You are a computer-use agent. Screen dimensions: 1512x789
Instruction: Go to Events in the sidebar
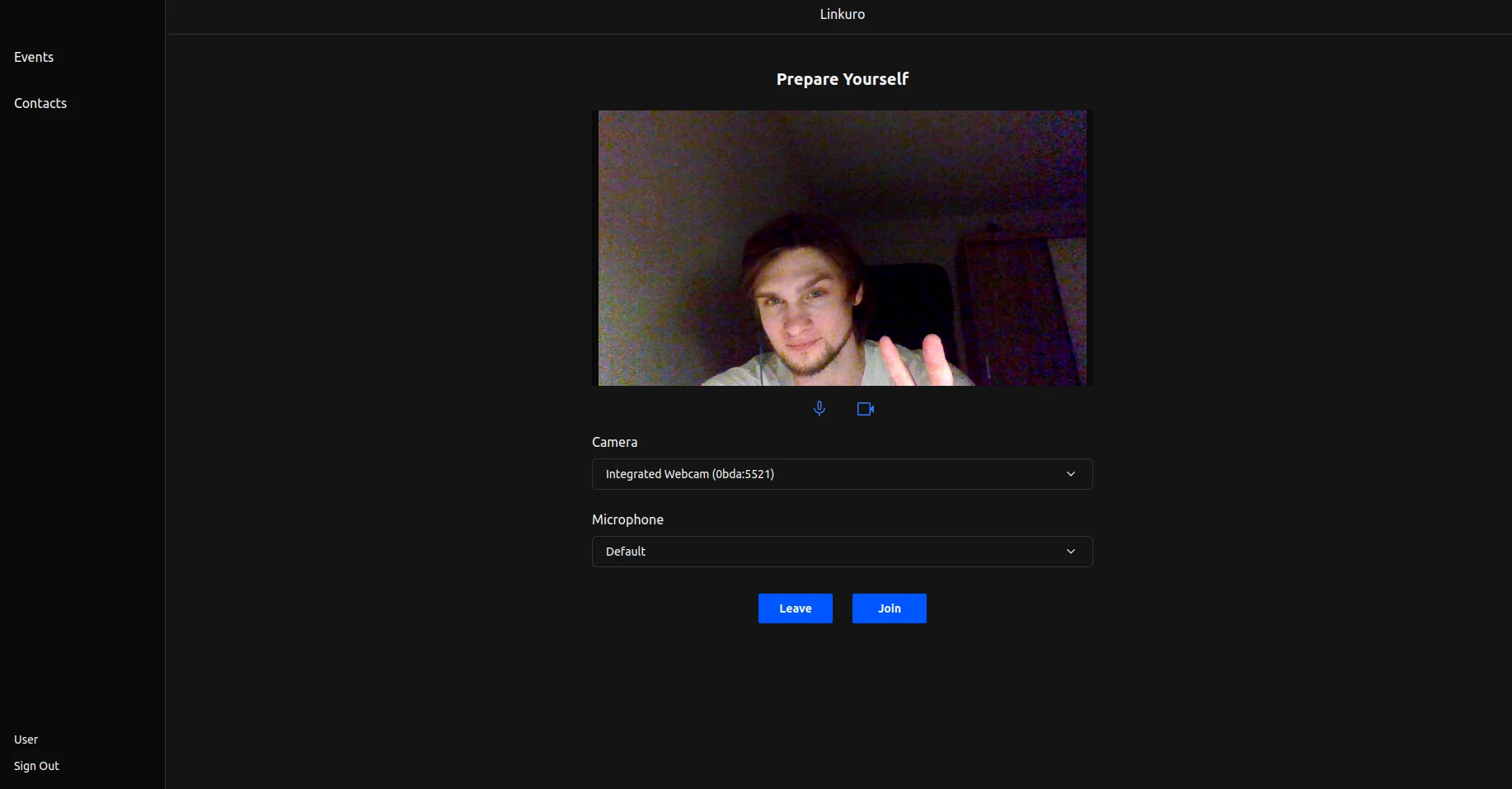(34, 57)
